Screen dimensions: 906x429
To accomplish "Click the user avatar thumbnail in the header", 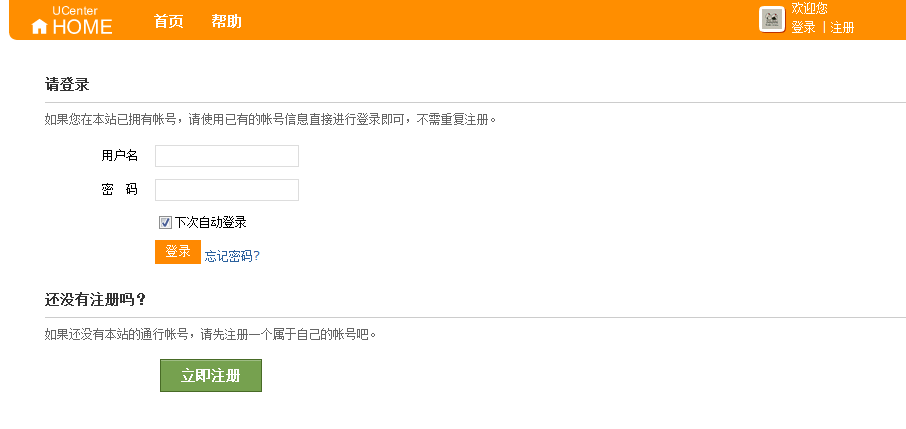I will point(772,20).
